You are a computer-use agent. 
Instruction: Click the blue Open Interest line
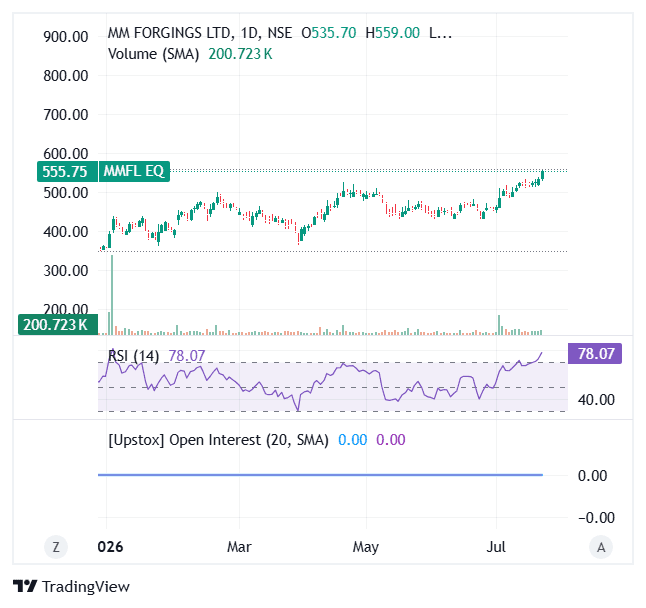(320, 475)
